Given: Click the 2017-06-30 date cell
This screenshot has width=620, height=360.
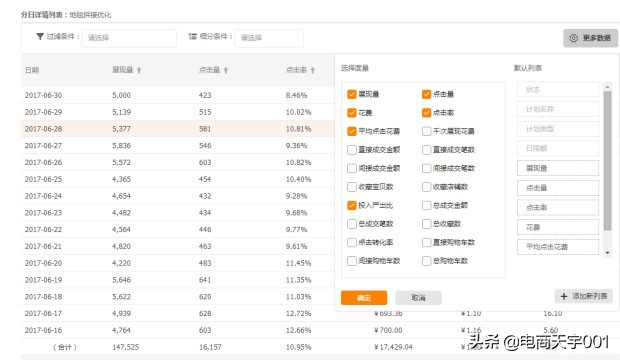Looking at the screenshot, I should (x=43, y=95).
